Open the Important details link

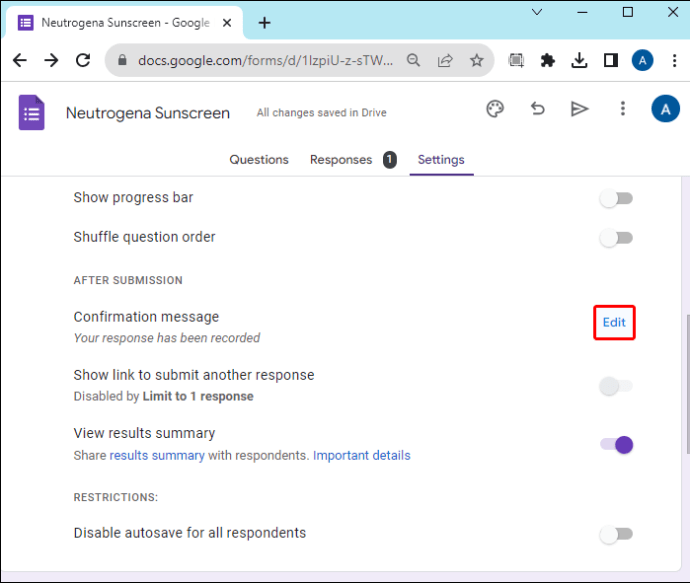click(362, 455)
